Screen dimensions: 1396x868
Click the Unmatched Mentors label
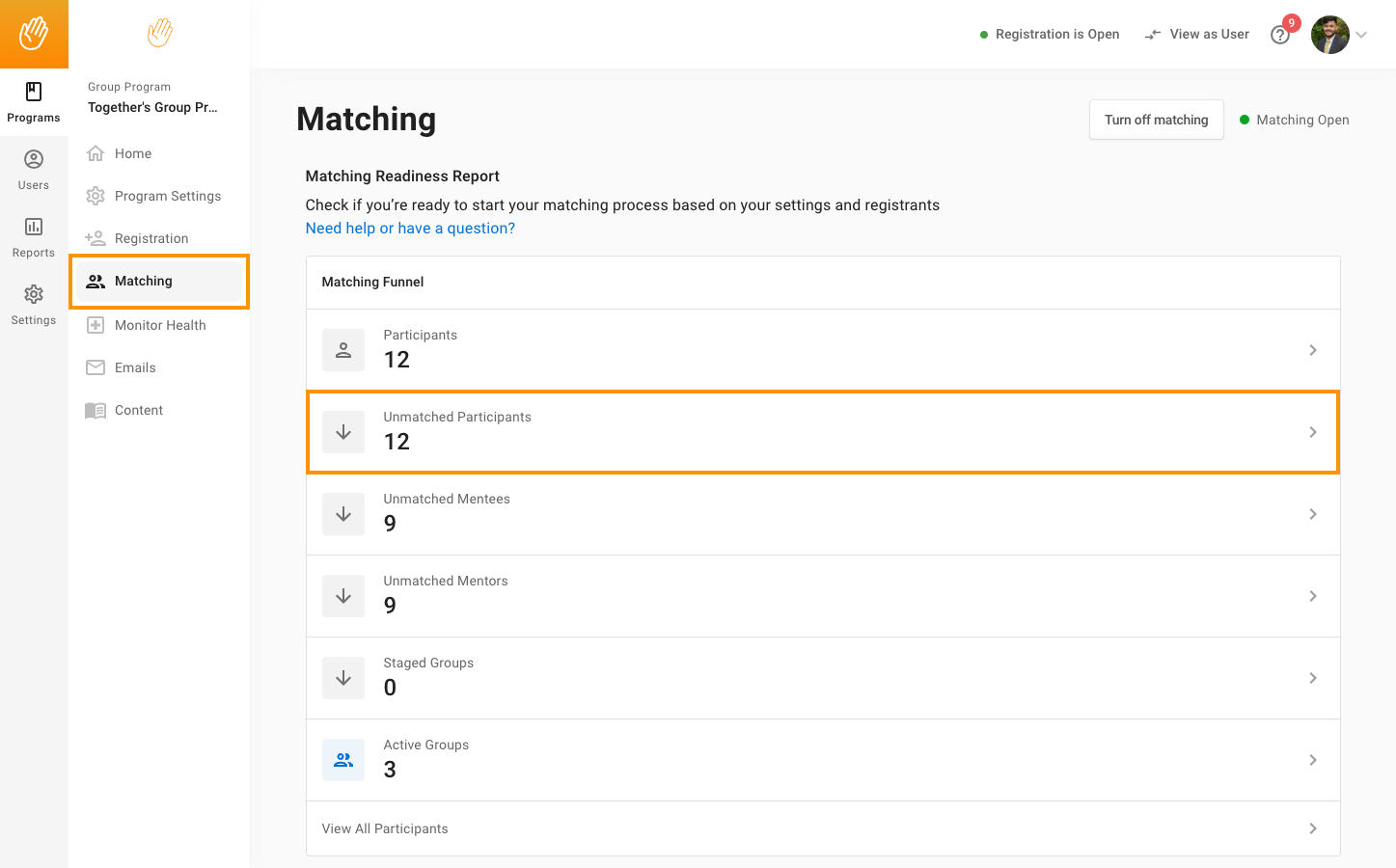pyautogui.click(x=446, y=581)
